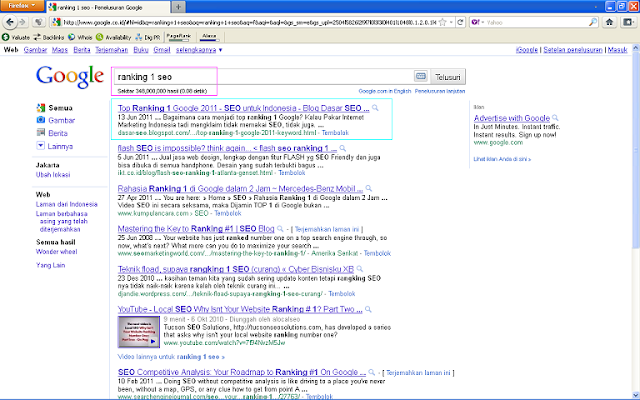
Task: Go to the Firefox home page icon
Action: click(x=609, y=22)
